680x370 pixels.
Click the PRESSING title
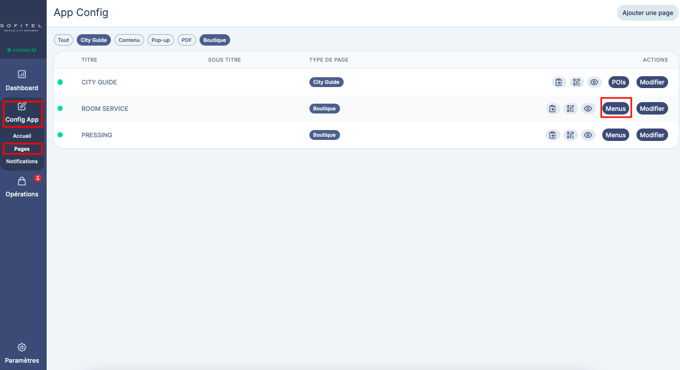(97, 135)
